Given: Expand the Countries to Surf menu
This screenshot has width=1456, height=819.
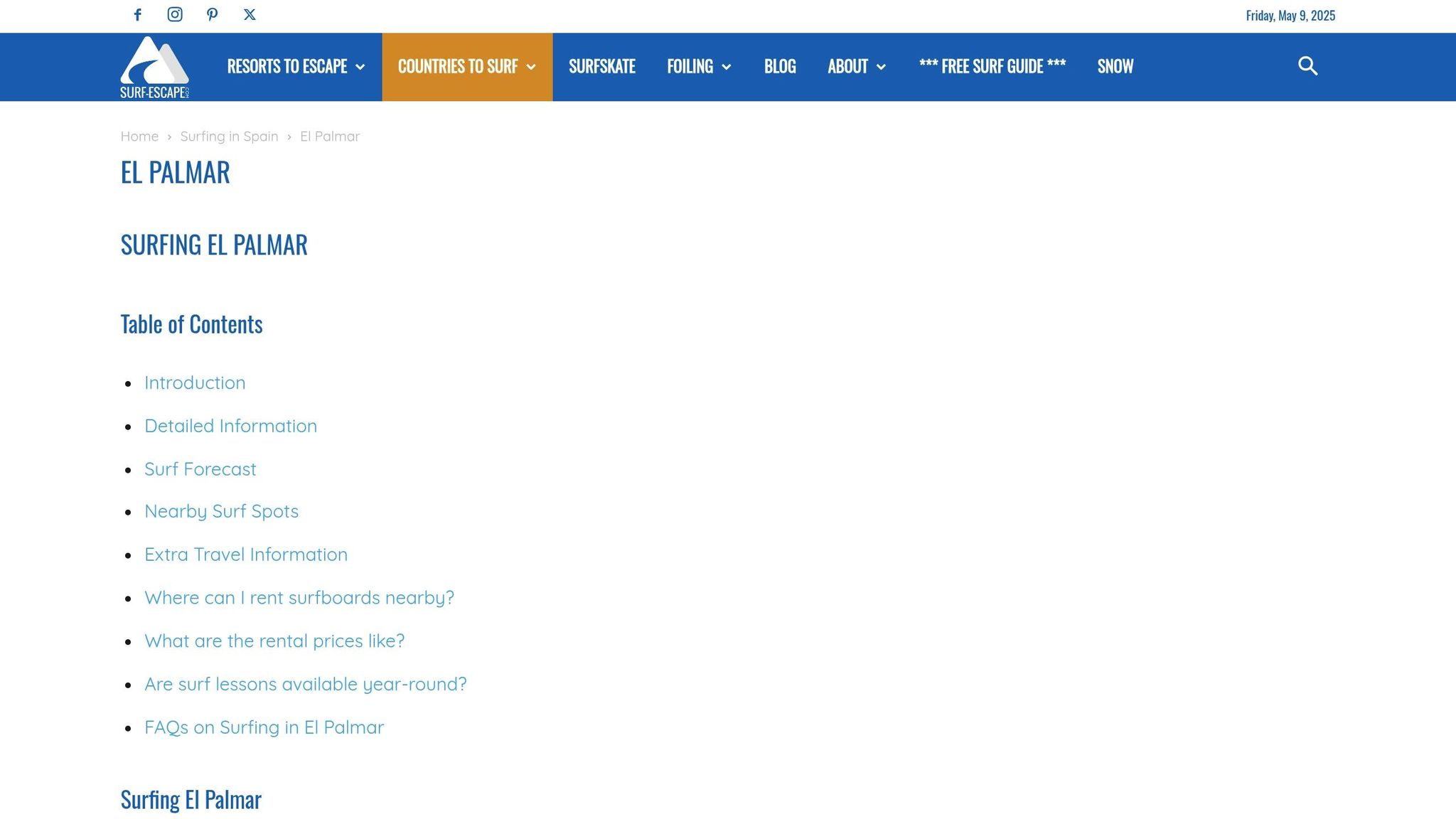Looking at the screenshot, I should click(x=466, y=67).
